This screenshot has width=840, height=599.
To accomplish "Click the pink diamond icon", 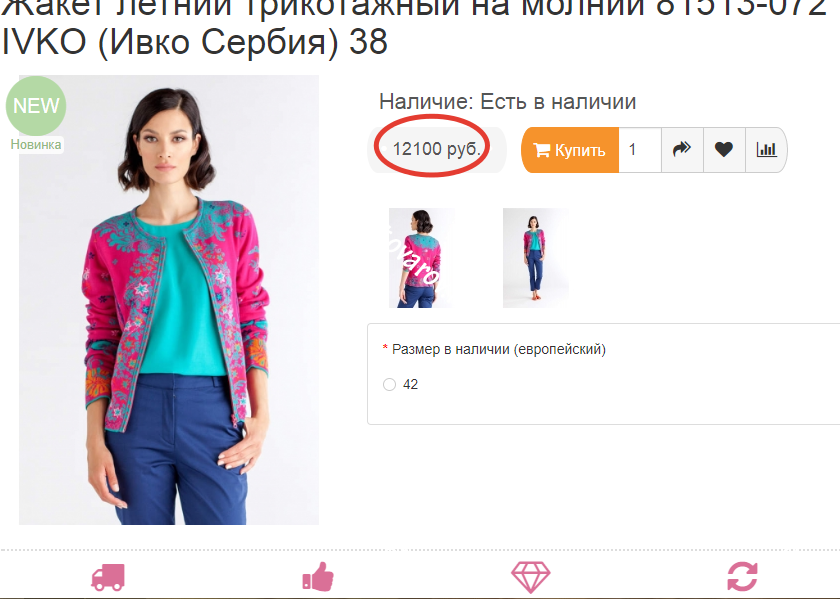I will pos(530,577).
